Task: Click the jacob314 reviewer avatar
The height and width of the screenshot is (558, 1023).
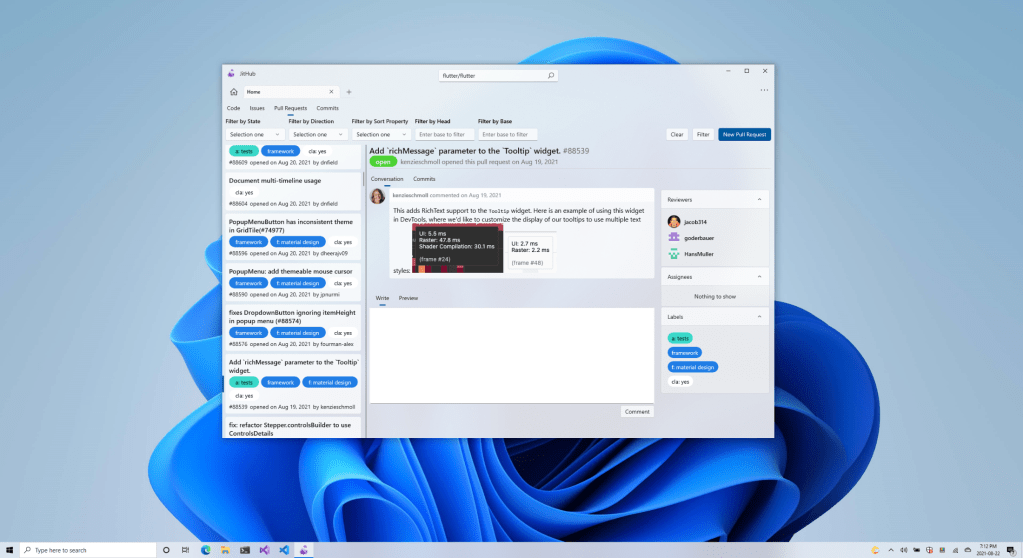Action: (675, 220)
